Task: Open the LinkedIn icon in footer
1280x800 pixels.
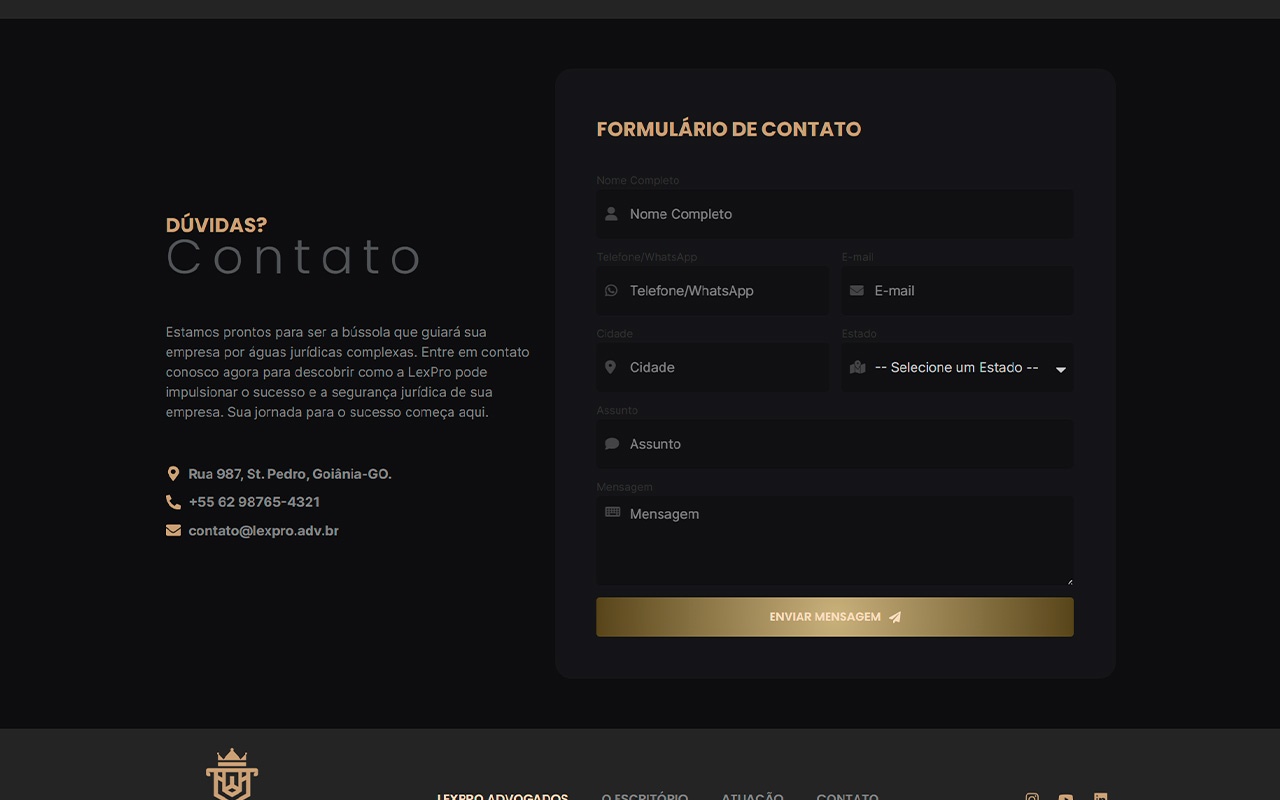Action: click(1100, 796)
